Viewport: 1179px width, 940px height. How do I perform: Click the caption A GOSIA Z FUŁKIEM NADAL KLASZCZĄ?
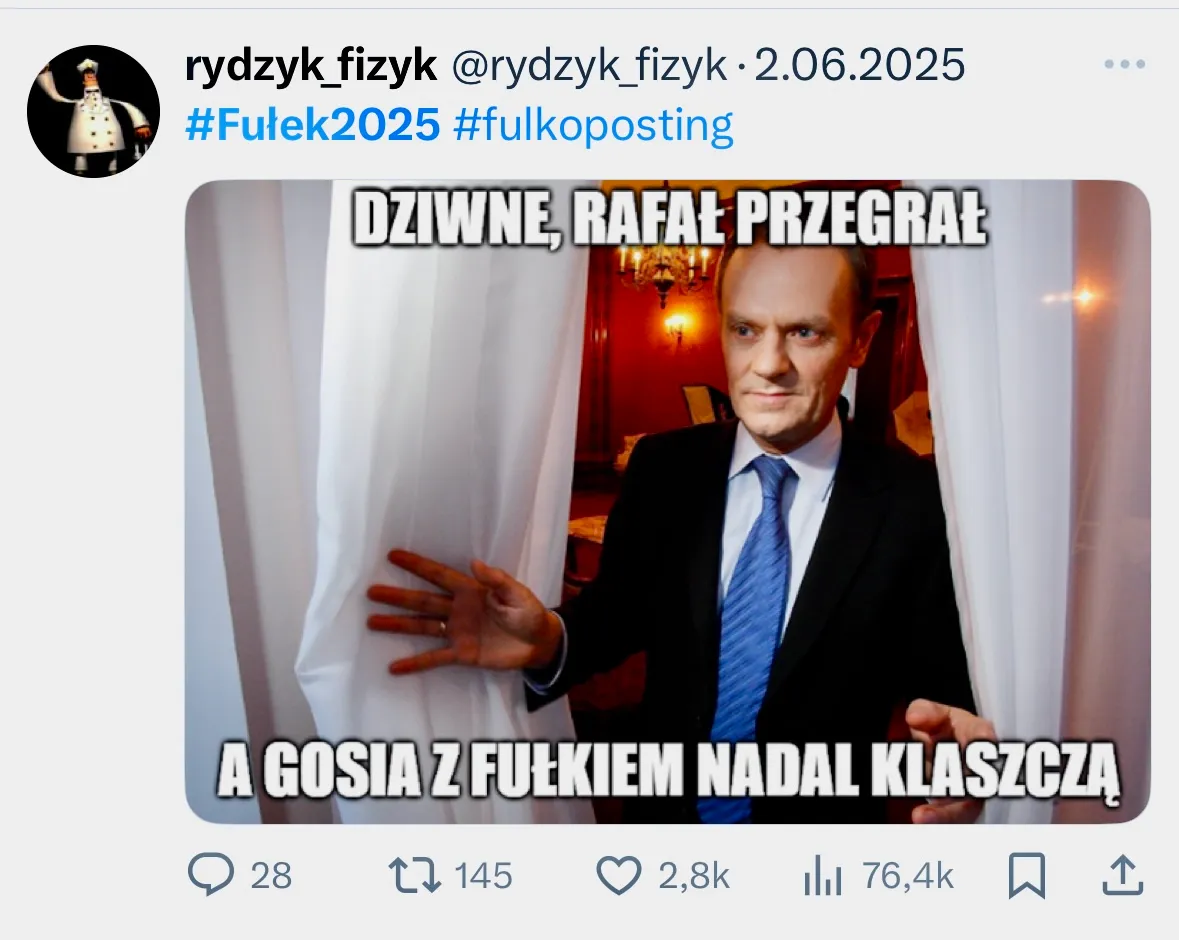click(x=668, y=772)
